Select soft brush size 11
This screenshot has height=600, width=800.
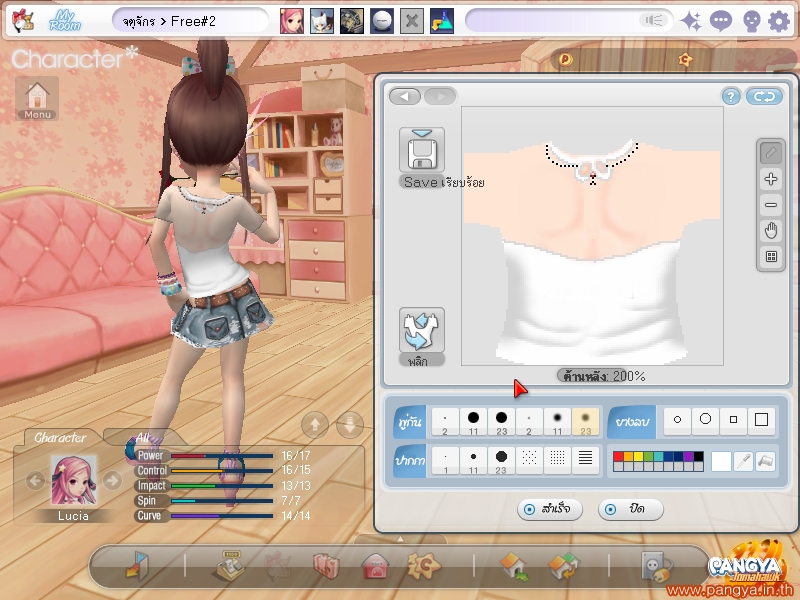click(557, 421)
